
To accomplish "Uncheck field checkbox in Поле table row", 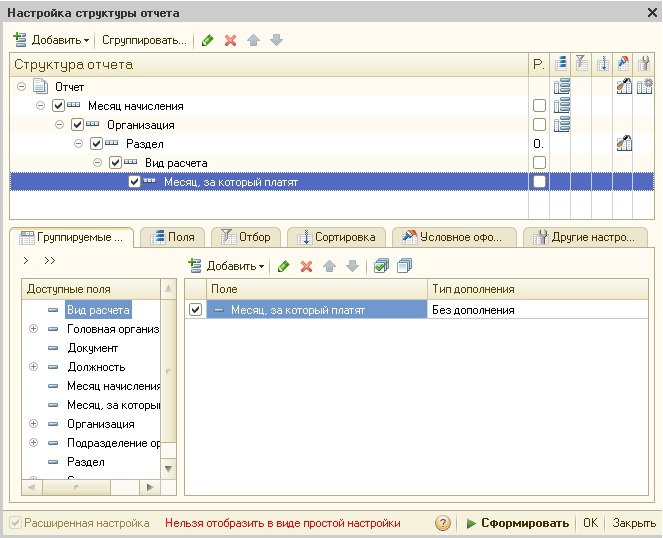I will point(195,310).
